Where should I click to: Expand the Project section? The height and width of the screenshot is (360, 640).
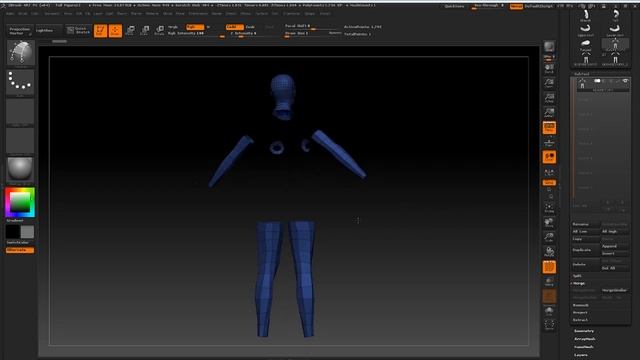click(x=580, y=313)
